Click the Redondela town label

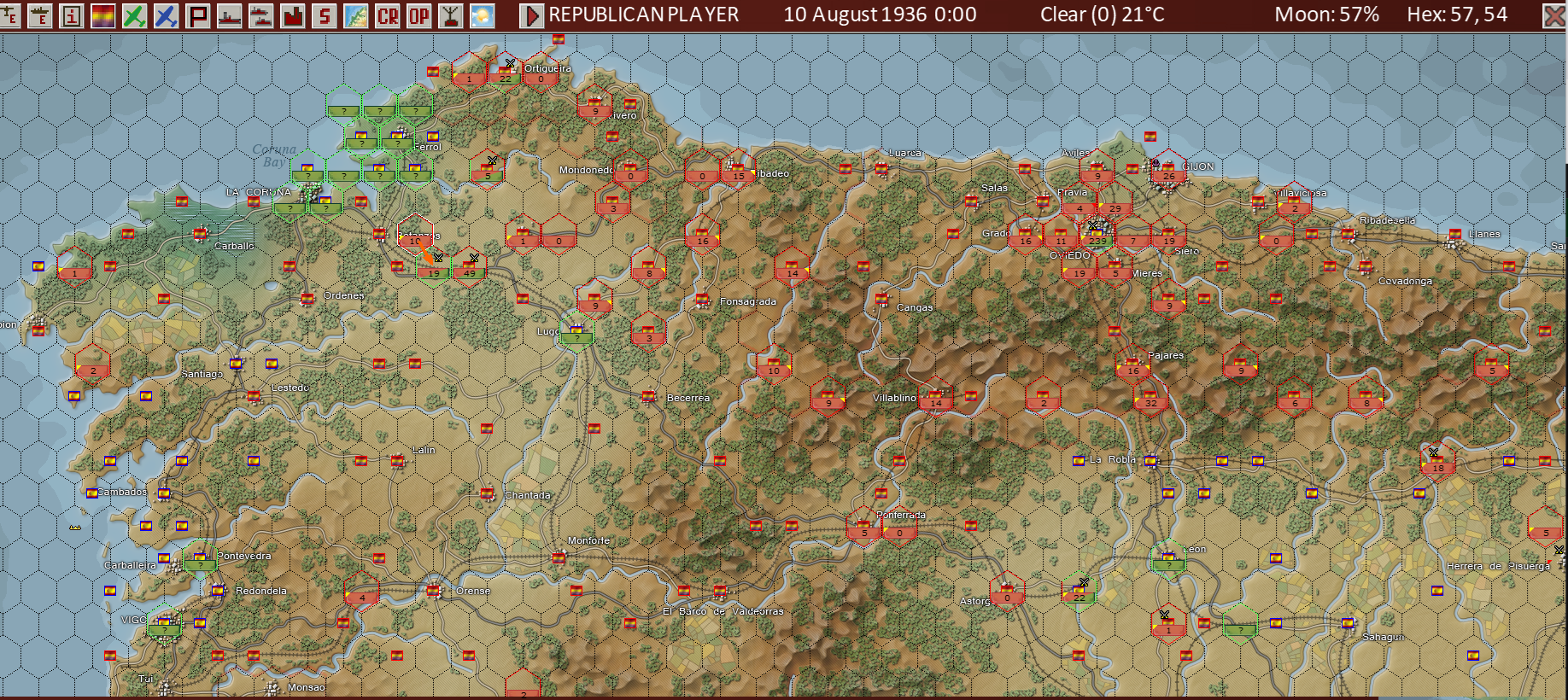coord(261,591)
